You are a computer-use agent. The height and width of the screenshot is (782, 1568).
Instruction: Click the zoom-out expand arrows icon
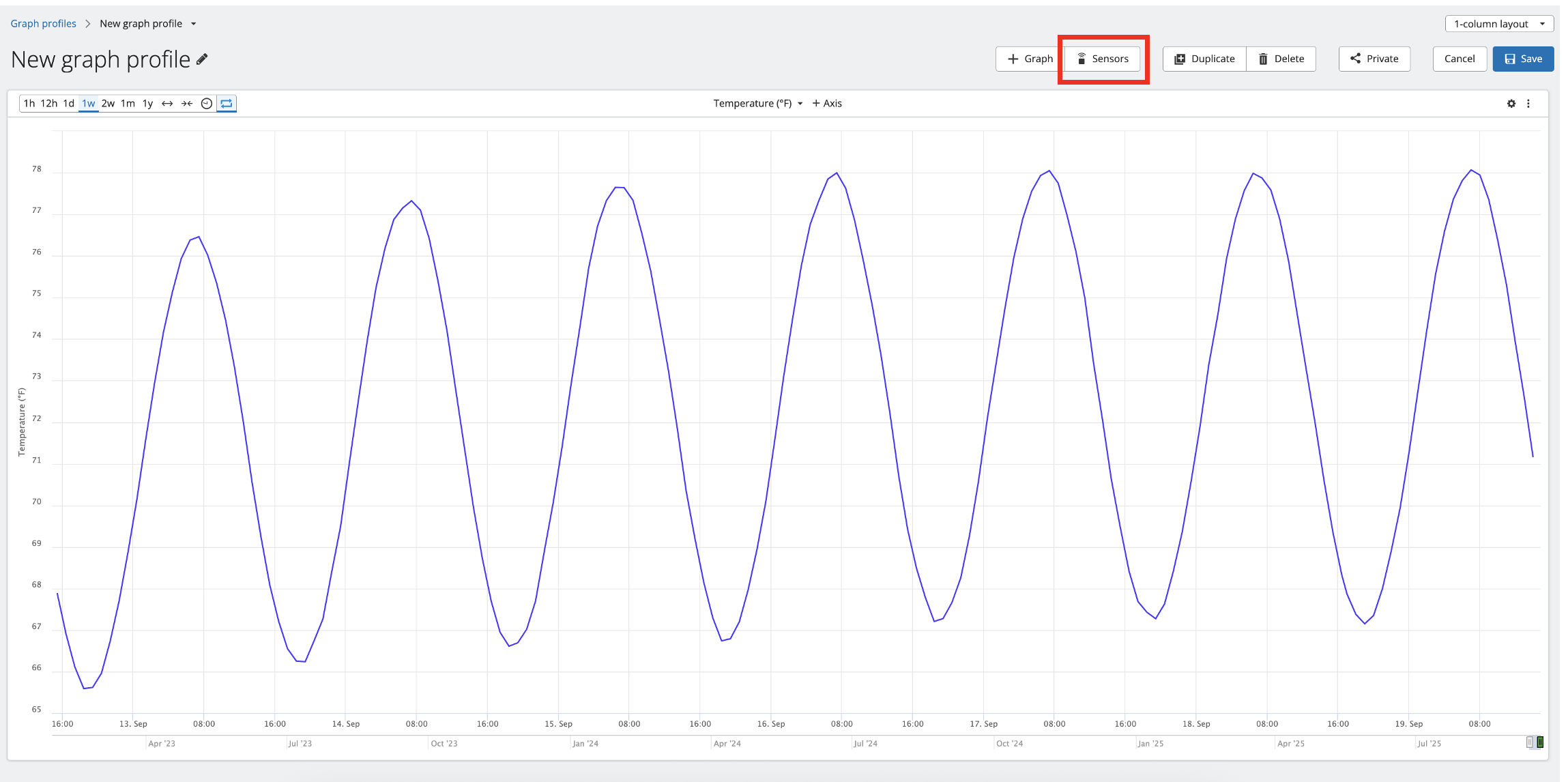tap(167, 104)
